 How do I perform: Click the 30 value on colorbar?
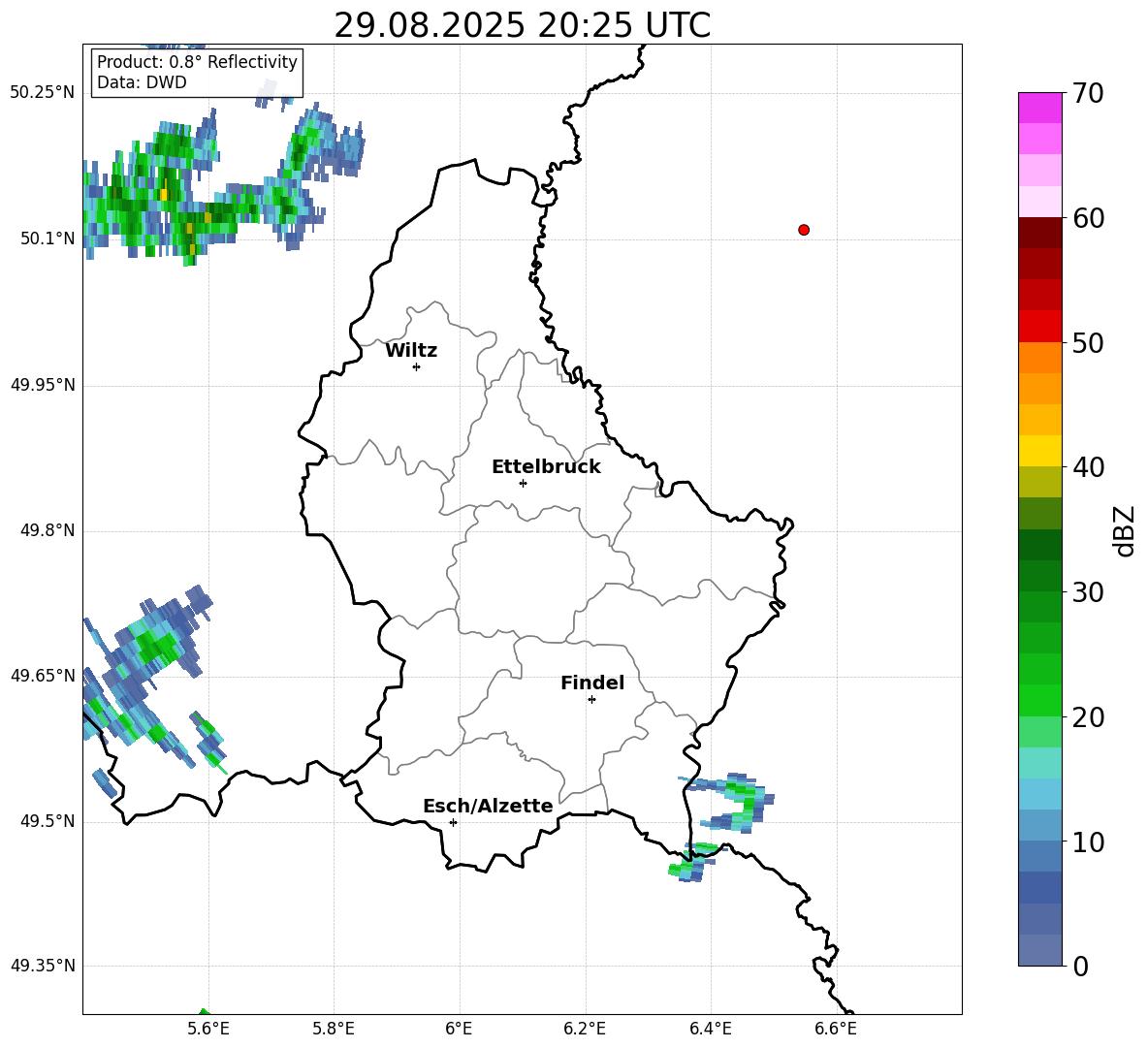pyautogui.click(x=1088, y=592)
